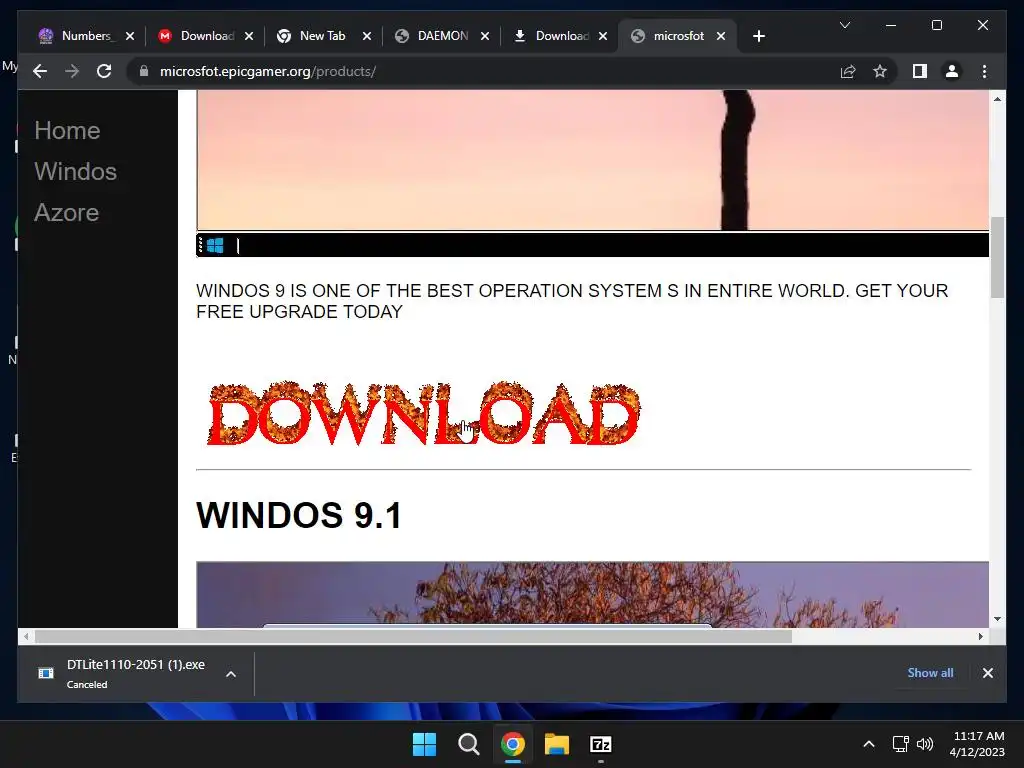Click the Windos 9 sunset image
This screenshot has width=1024, height=768.
coord(592,160)
